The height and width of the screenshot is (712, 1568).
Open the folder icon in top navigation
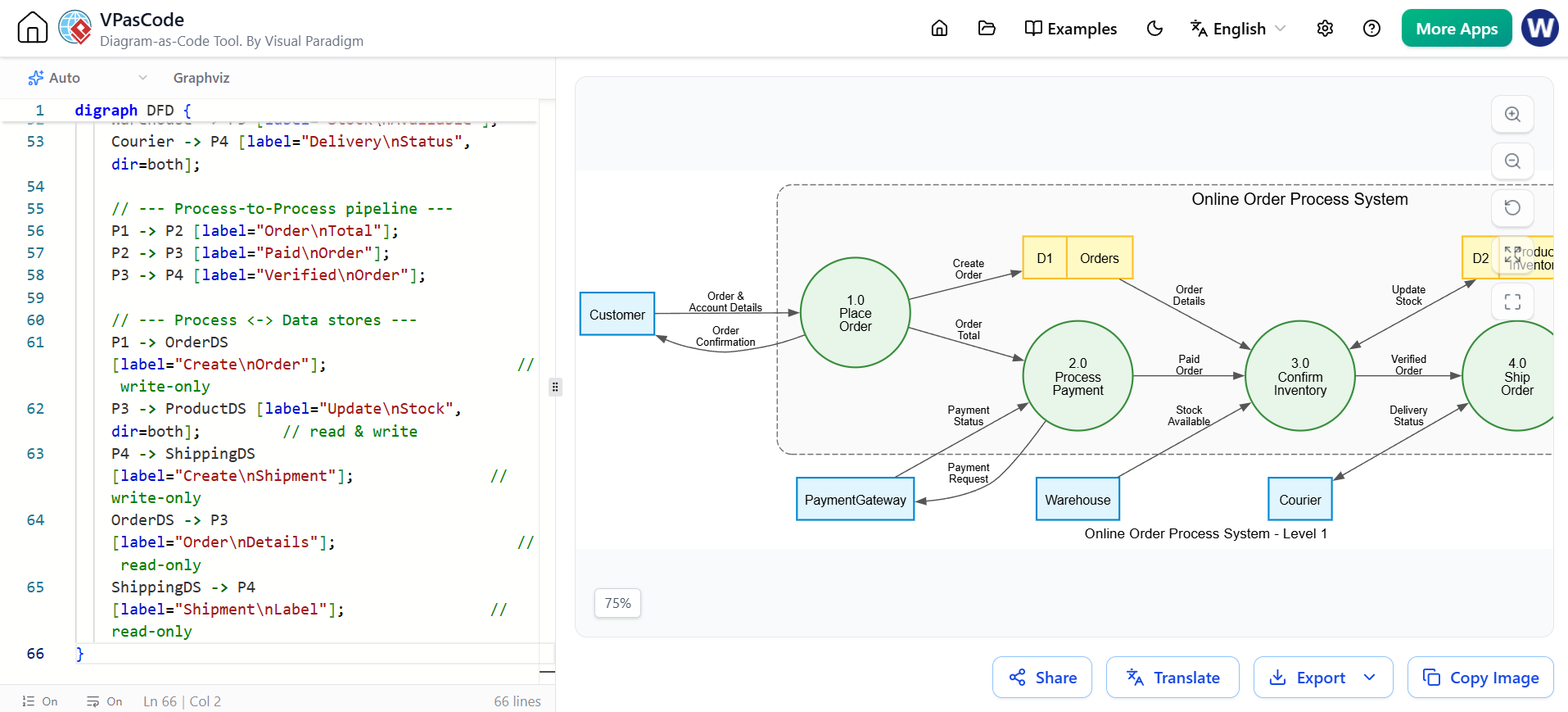click(987, 29)
